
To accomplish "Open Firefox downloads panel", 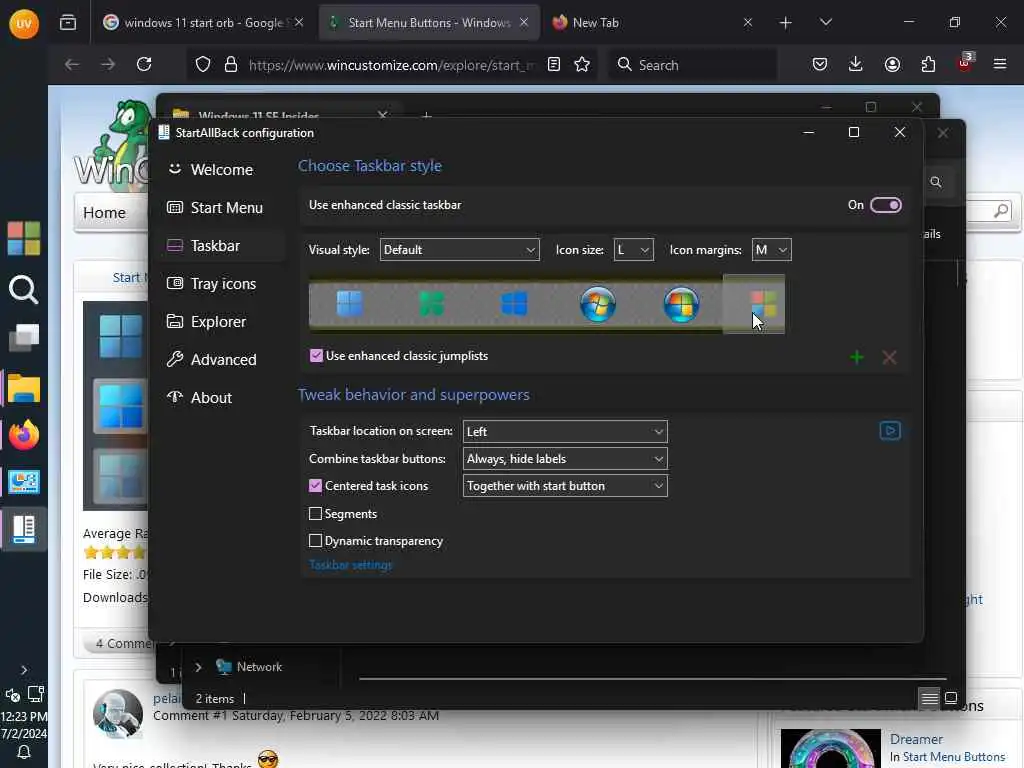I will click(856, 65).
